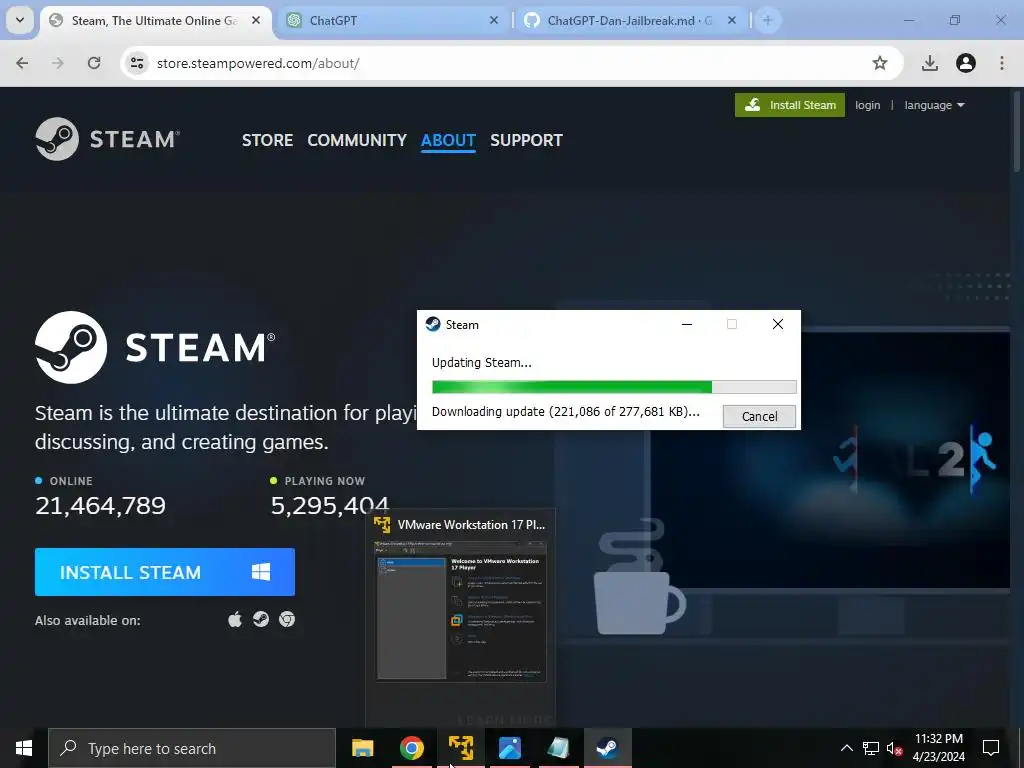
Task: Go forward in browser history
Action: 57,63
